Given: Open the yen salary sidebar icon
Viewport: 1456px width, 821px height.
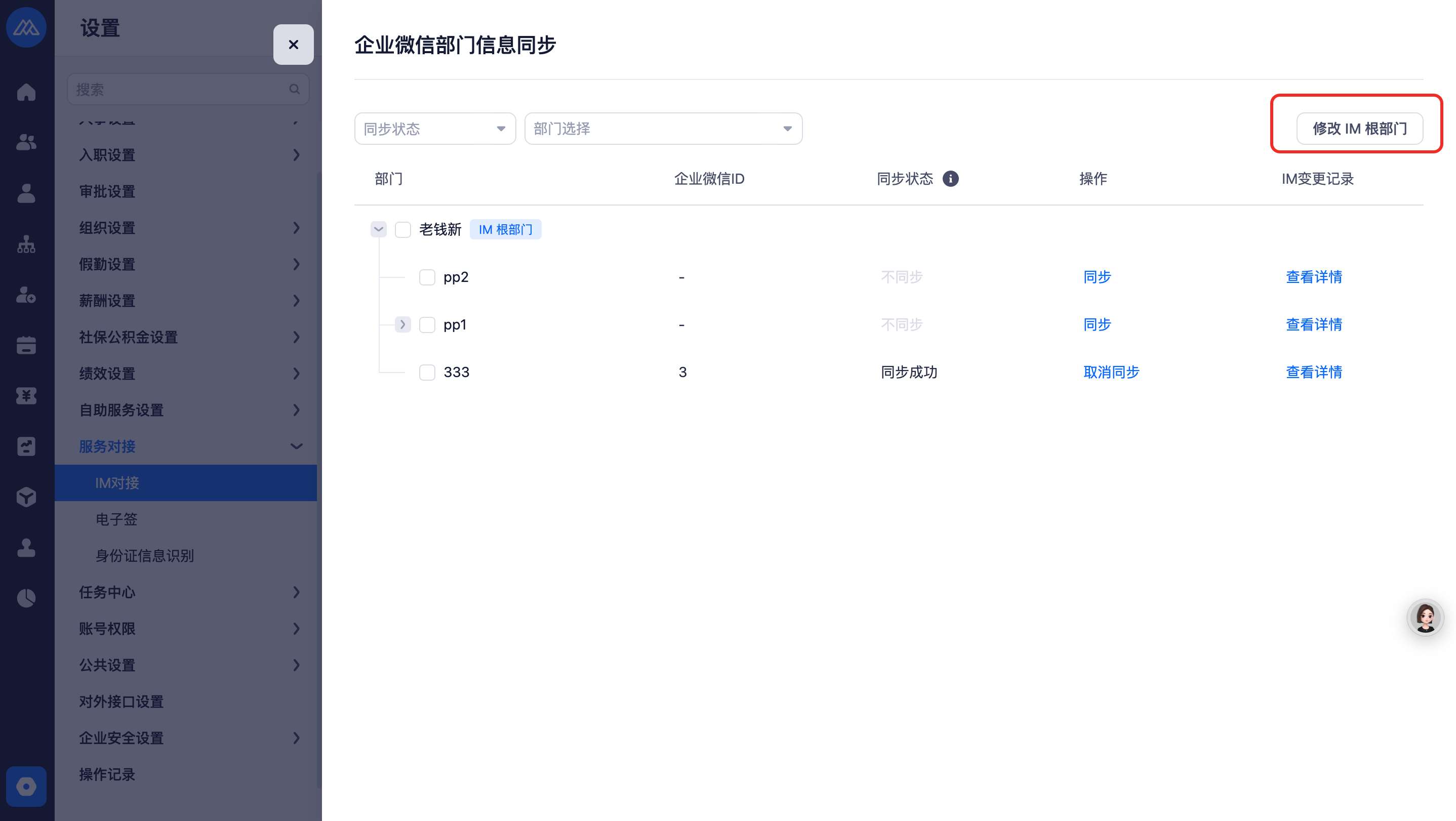Looking at the screenshot, I should coord(26,395).
